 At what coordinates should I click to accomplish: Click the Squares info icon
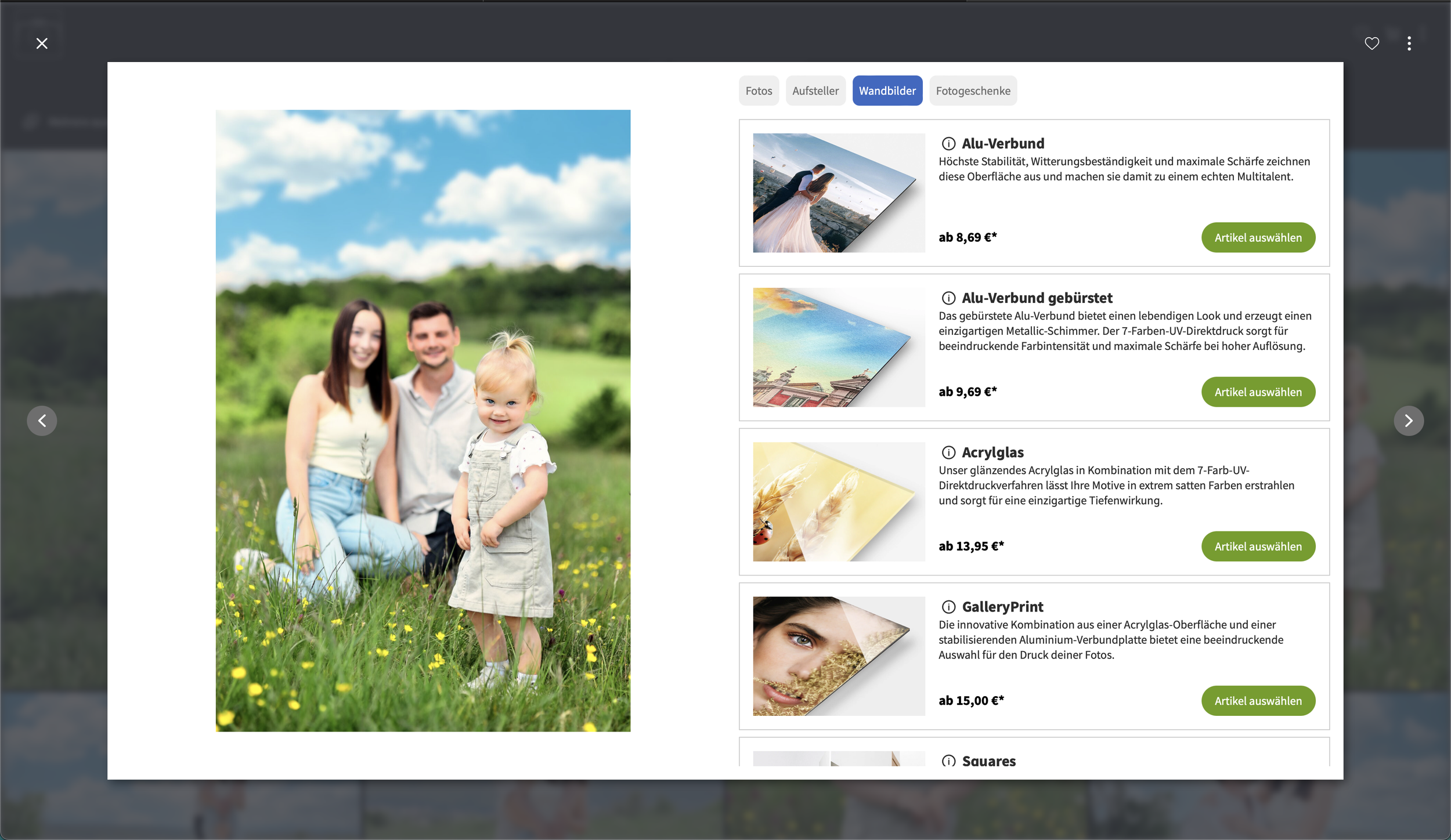coord(948,761)
